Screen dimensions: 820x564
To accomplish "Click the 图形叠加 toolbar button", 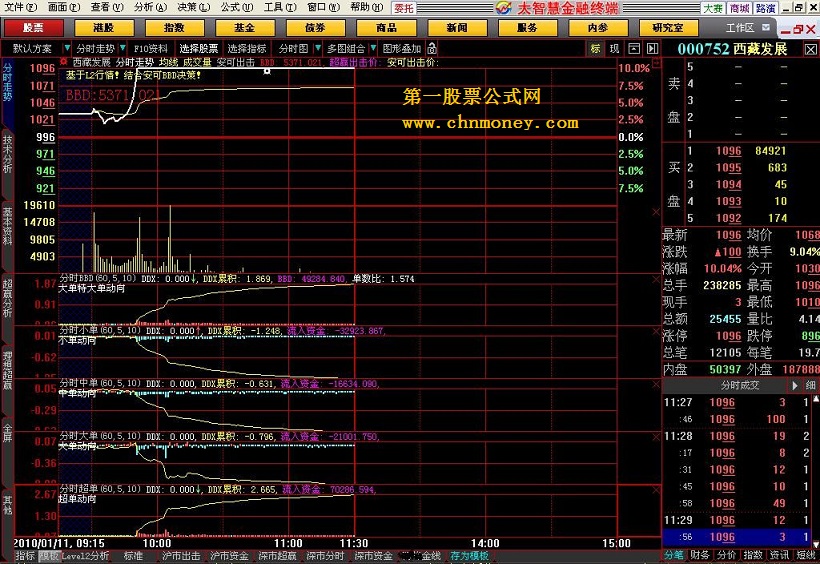I will tap(402, 49).
